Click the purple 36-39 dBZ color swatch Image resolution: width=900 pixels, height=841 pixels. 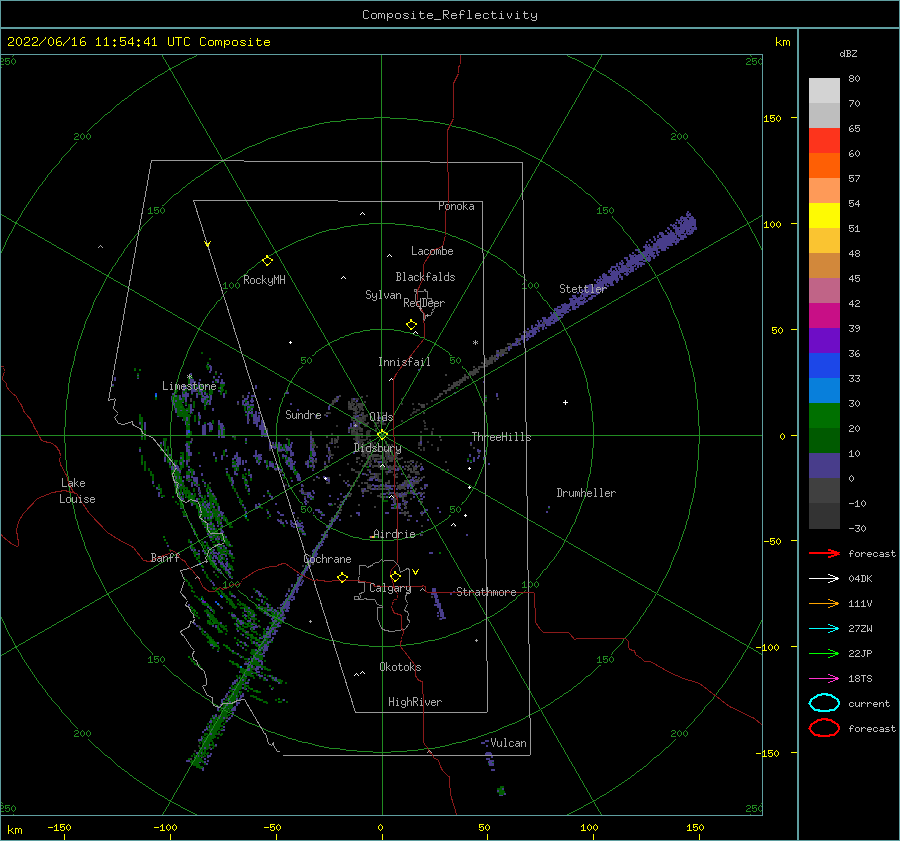[x=824, y=340]
